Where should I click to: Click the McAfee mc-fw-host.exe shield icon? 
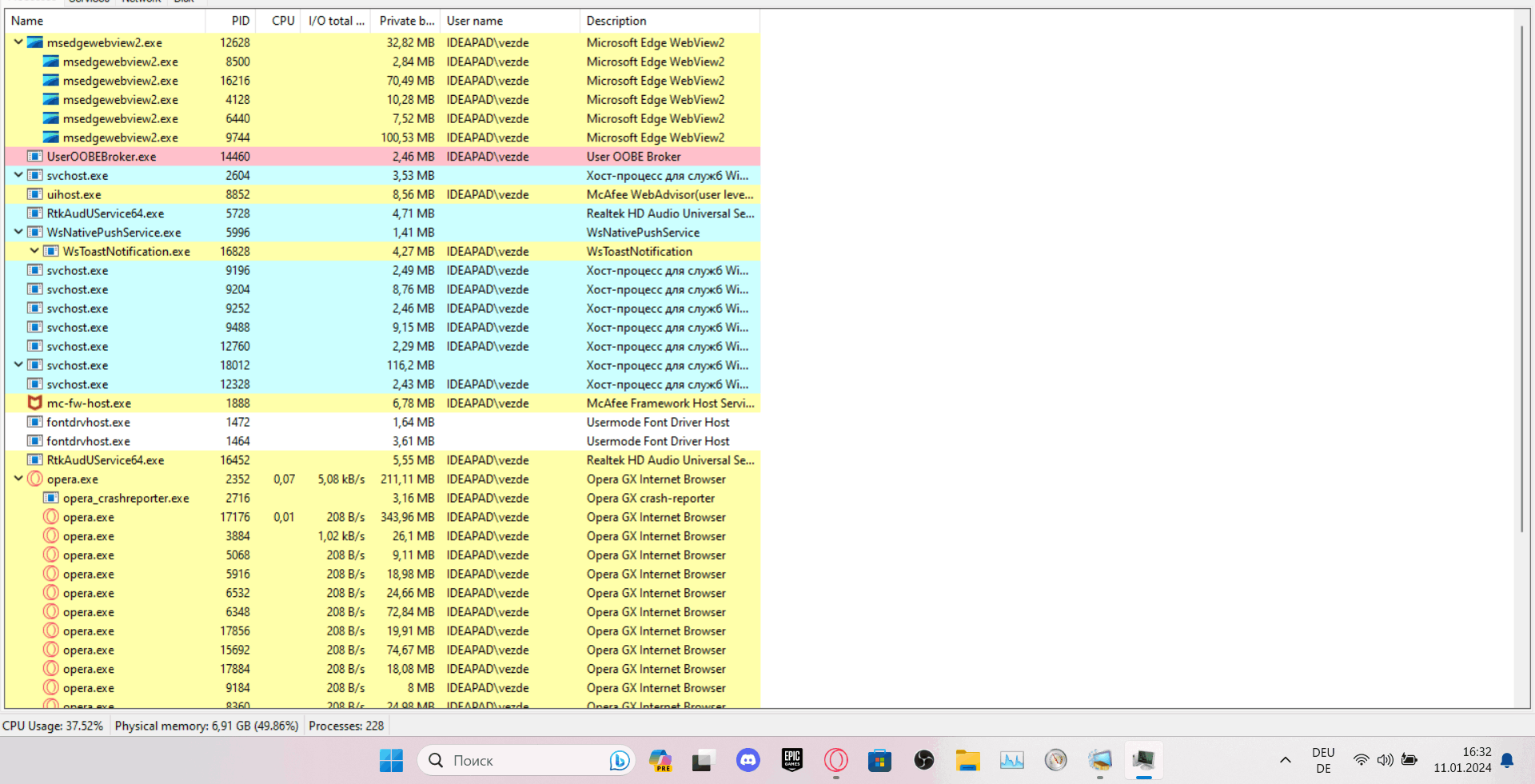pos(35,403)
